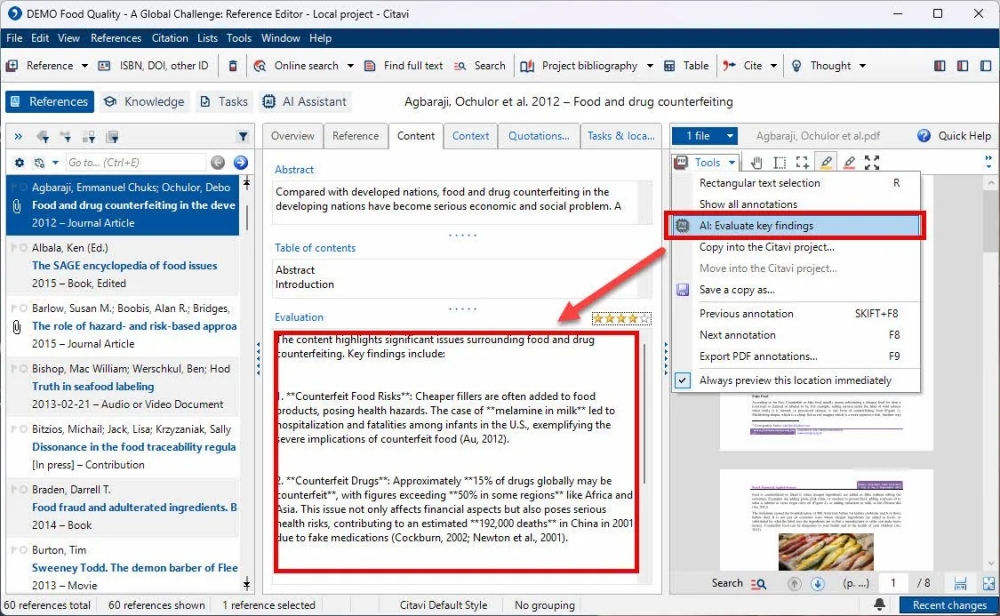The width and height of the screenshot is (1000, 616).
Task: Switch to the Quotations tab
Action: [538, 136]
